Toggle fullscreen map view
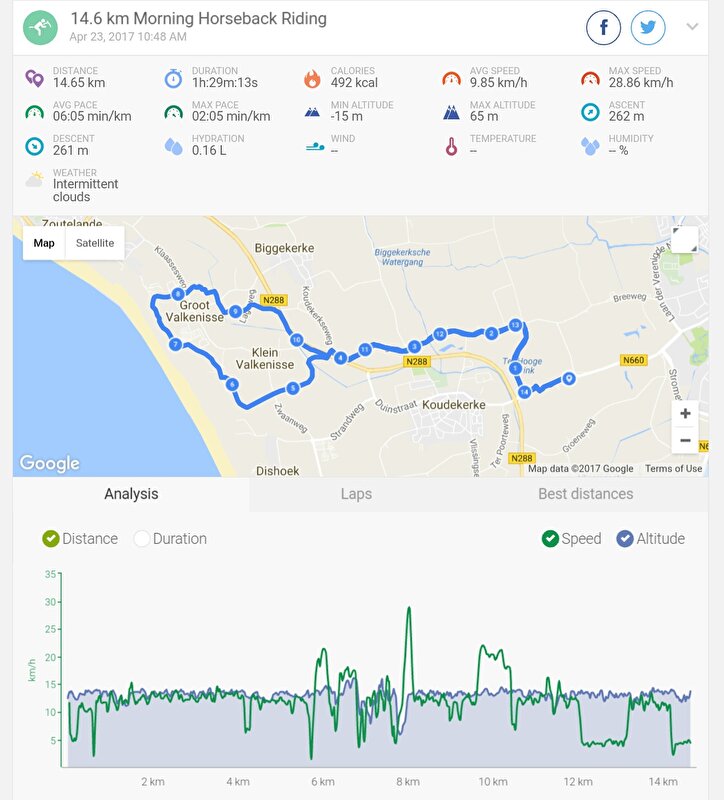724x800 pixels. click(685, 239)
